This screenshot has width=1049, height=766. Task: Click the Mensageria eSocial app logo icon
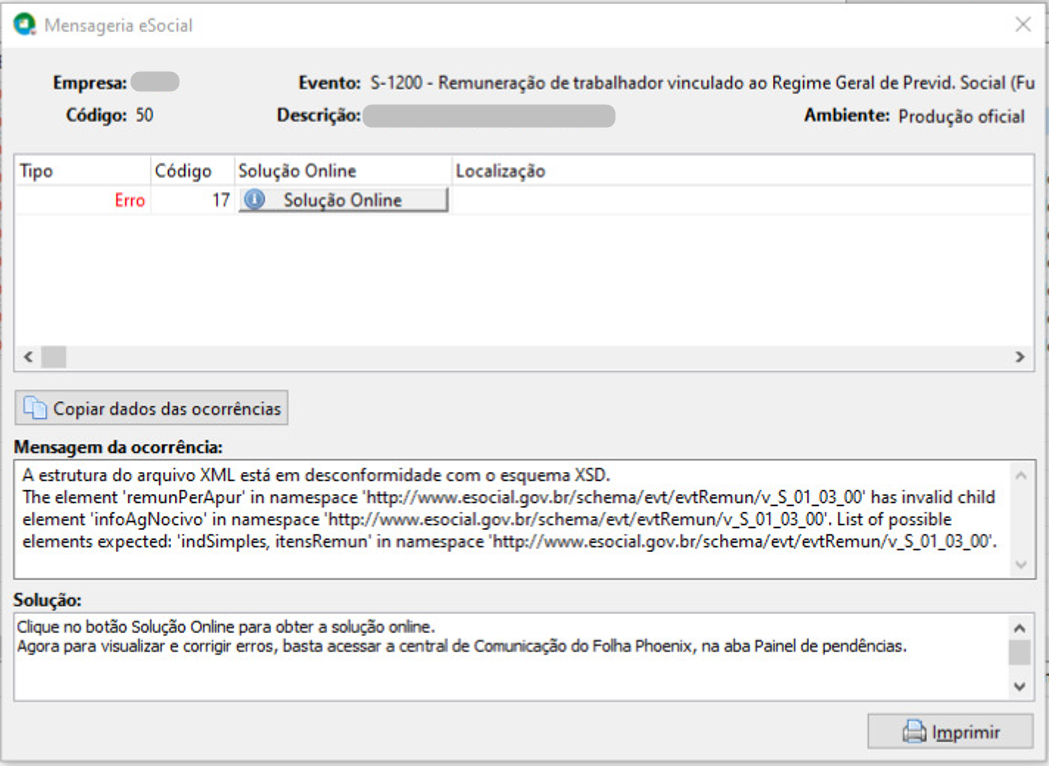(x=25, y=25)
